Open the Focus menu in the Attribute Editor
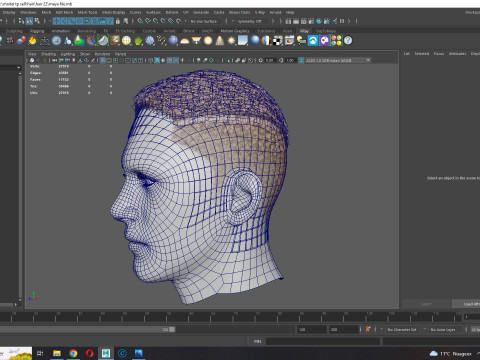Screen dimensions: 480x360 pos(439,54)
